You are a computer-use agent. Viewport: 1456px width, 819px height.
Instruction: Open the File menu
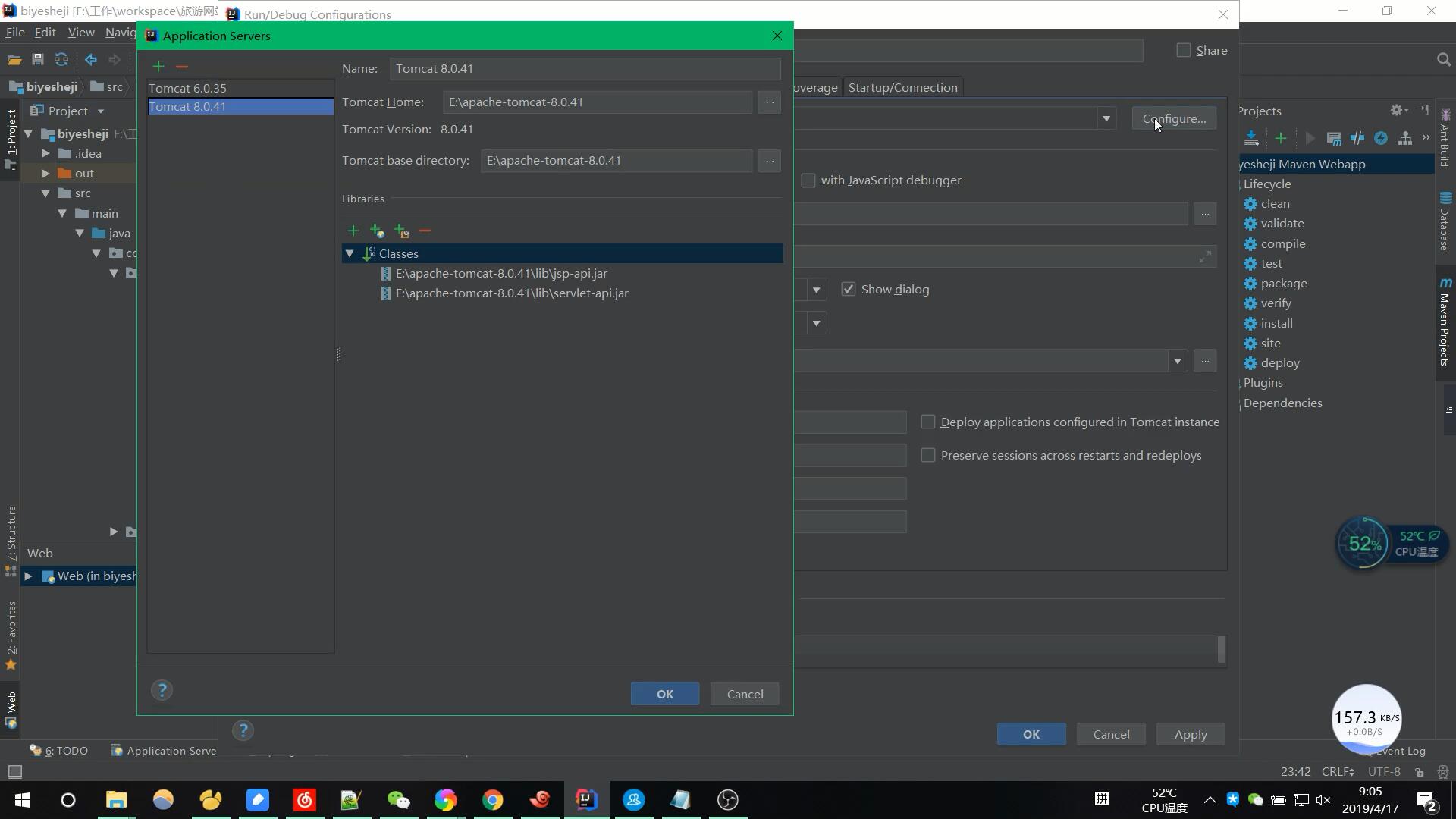(15, 33)
